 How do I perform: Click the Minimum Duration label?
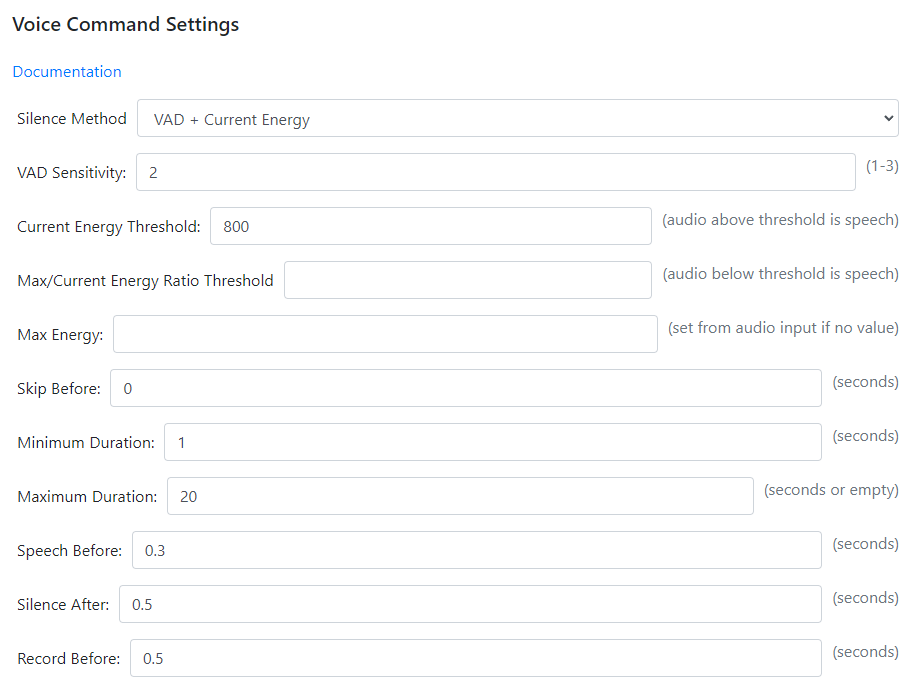tap(86, 443)
